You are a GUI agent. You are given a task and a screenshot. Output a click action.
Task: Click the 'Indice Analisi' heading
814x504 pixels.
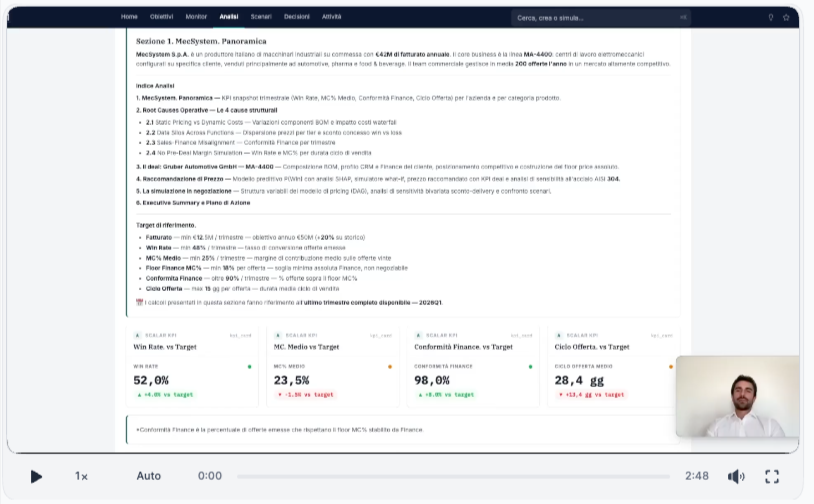pyautogui.click(x=155, y=86)
